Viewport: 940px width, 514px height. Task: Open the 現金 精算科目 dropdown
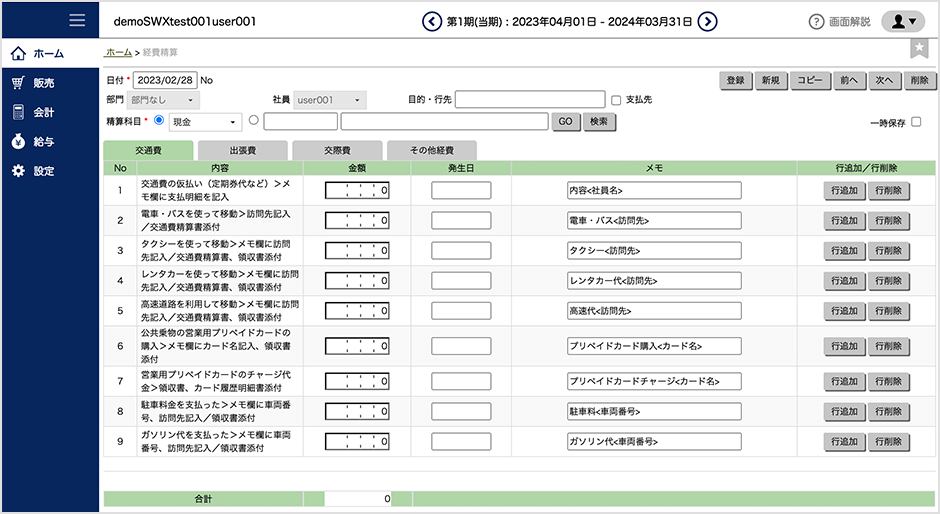tap(206, 122)
